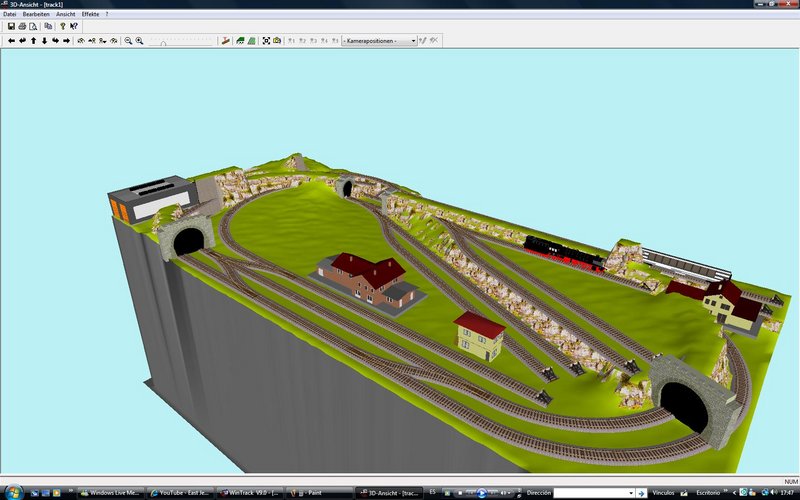The height and width of the screenshot is (500, 800).
Task: Click the 3D-Ansicht taskbar button
Action: [389, 493]
